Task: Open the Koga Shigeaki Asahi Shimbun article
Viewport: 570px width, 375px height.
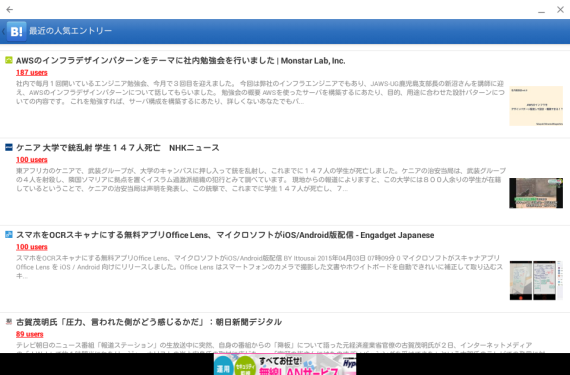Action: 149,322
